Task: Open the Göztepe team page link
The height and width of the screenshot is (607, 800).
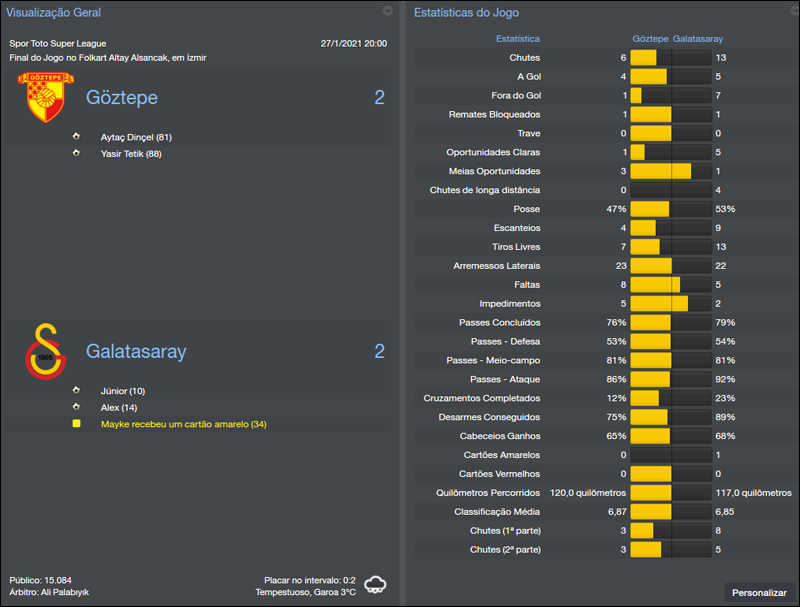Action: tap(121, 98)
